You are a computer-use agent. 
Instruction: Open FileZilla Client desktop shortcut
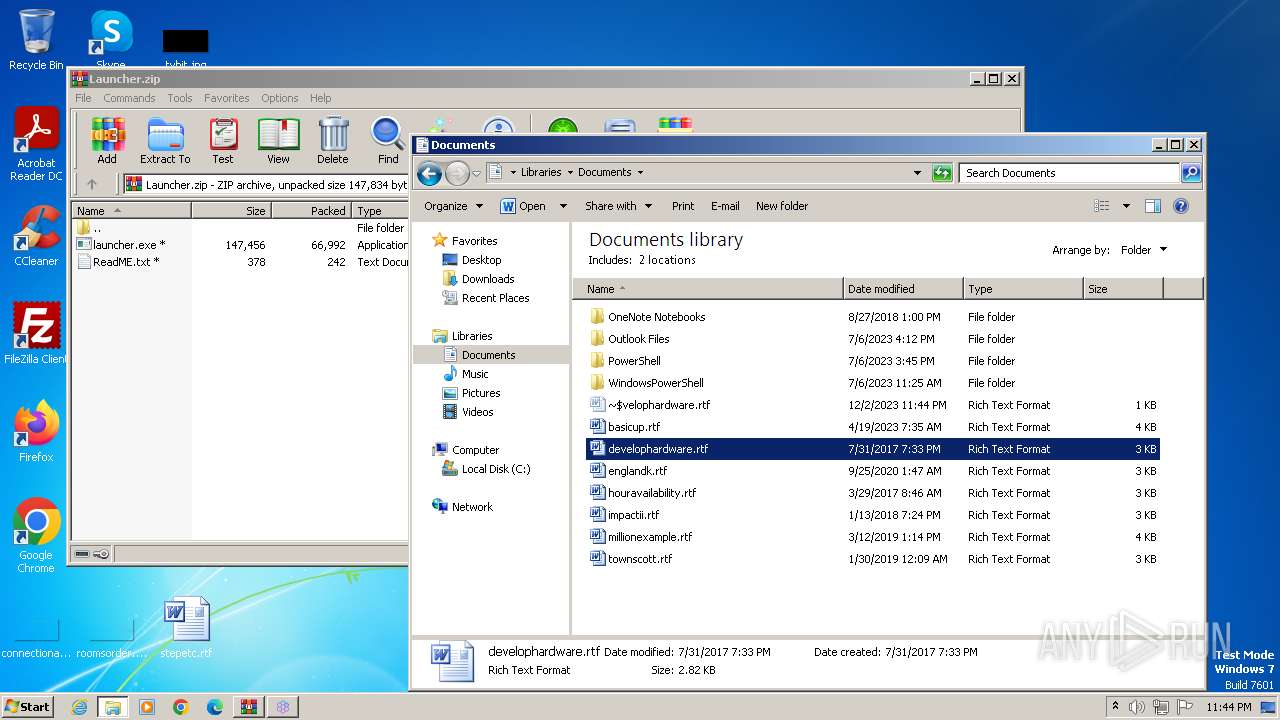[x=36, y=333]
